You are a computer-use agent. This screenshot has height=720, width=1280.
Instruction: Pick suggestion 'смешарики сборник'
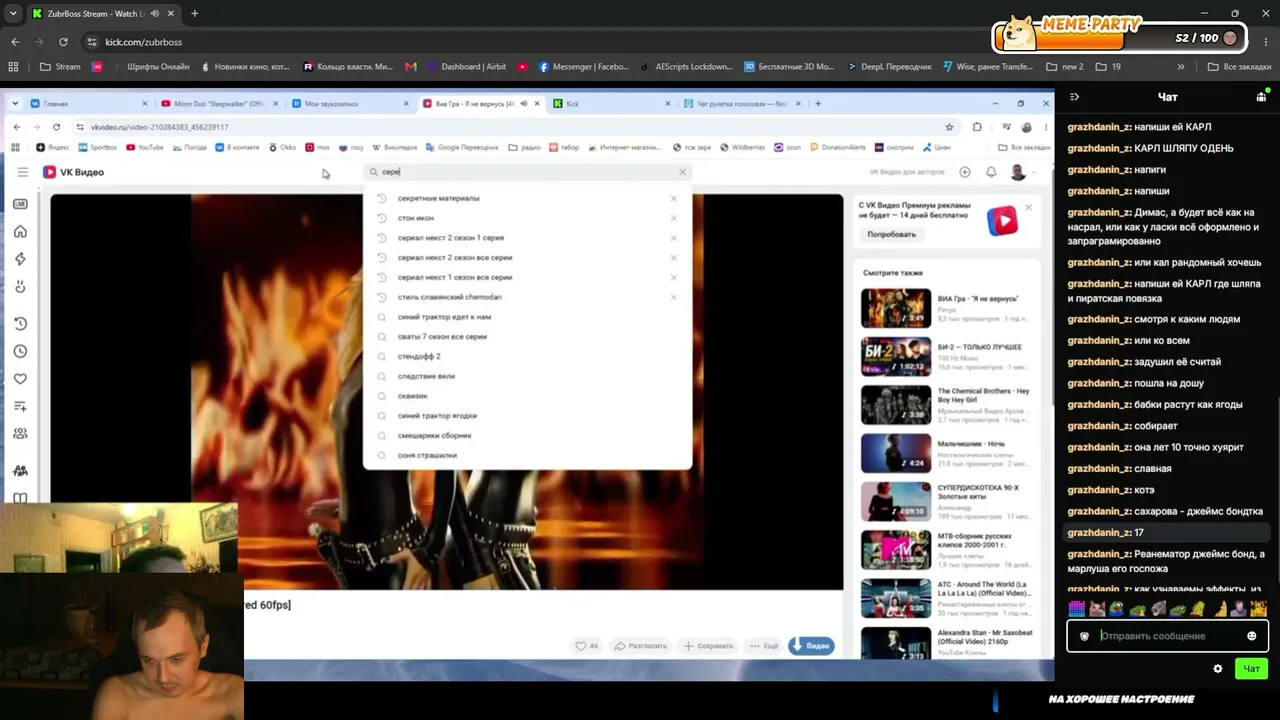[x=434, y=436]
